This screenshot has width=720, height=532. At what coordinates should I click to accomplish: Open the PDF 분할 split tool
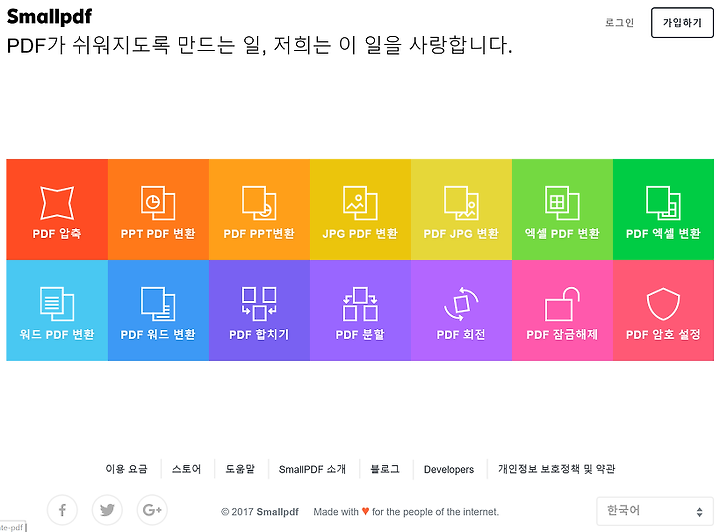coord(360,310)
